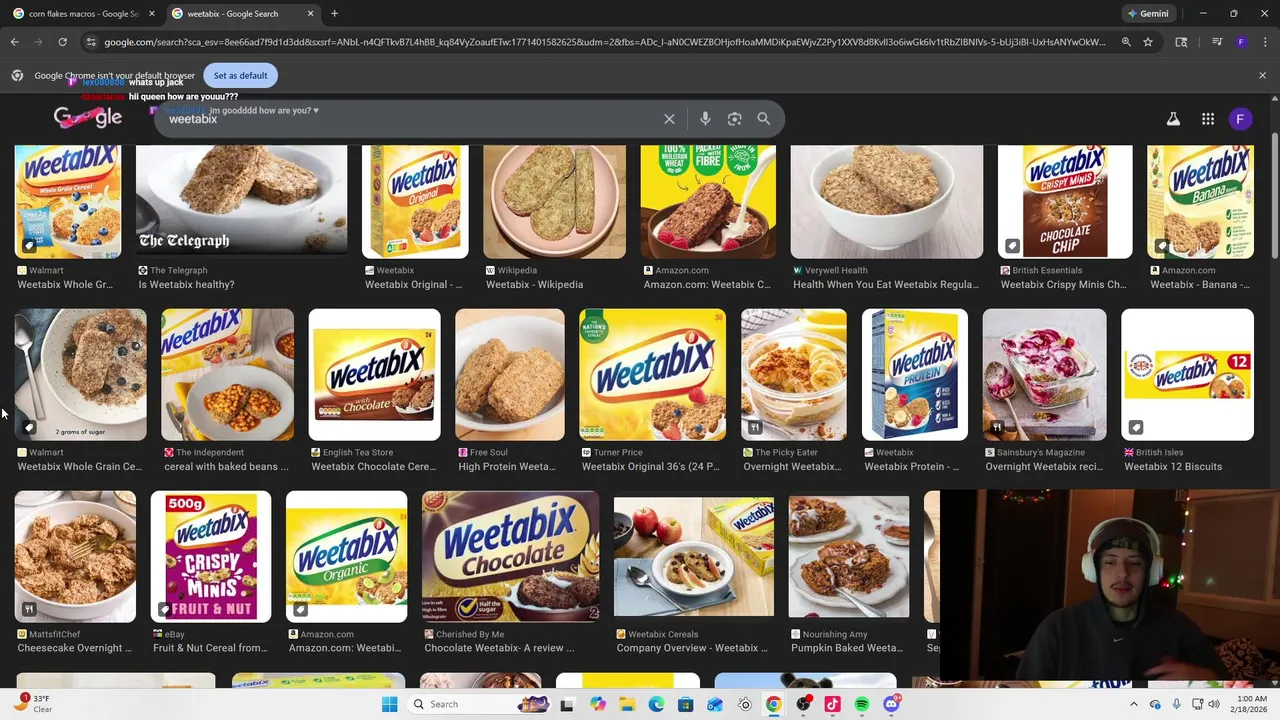Screen dimensions: 1280x720
Task: Click the weetabix search input field
Action: tap(410, 119)
